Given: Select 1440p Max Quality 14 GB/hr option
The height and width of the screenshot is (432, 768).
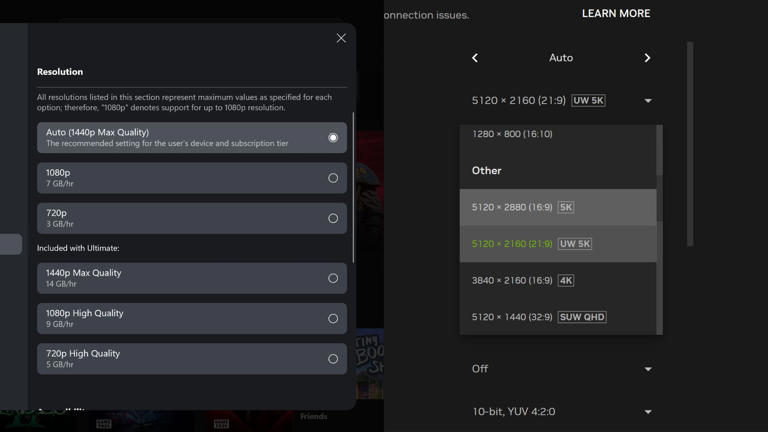Looking at the screenshot, I should coord(192,278).
